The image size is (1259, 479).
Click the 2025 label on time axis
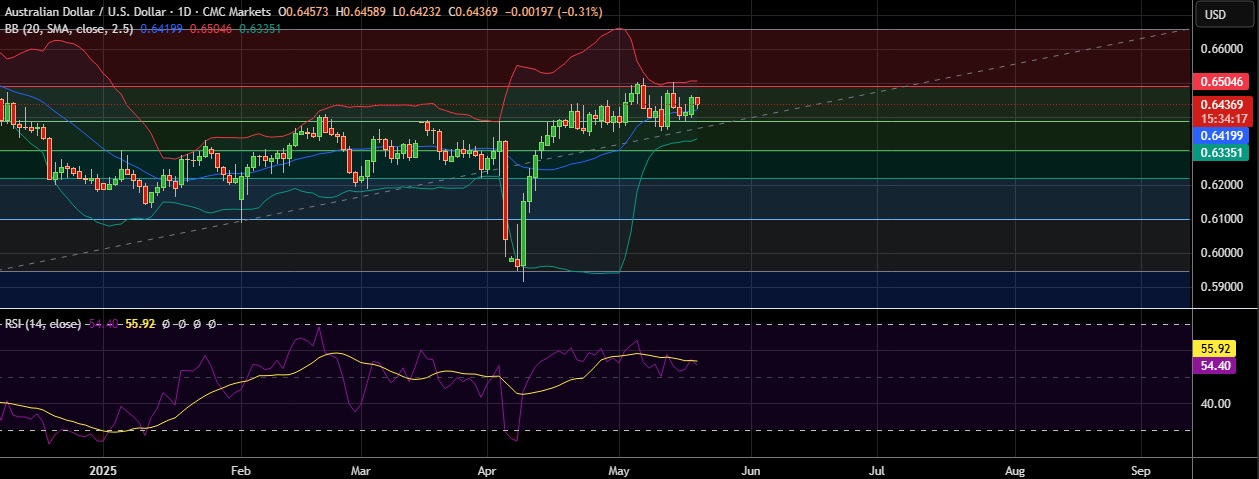pyautogui.click(x=104, y=468)
